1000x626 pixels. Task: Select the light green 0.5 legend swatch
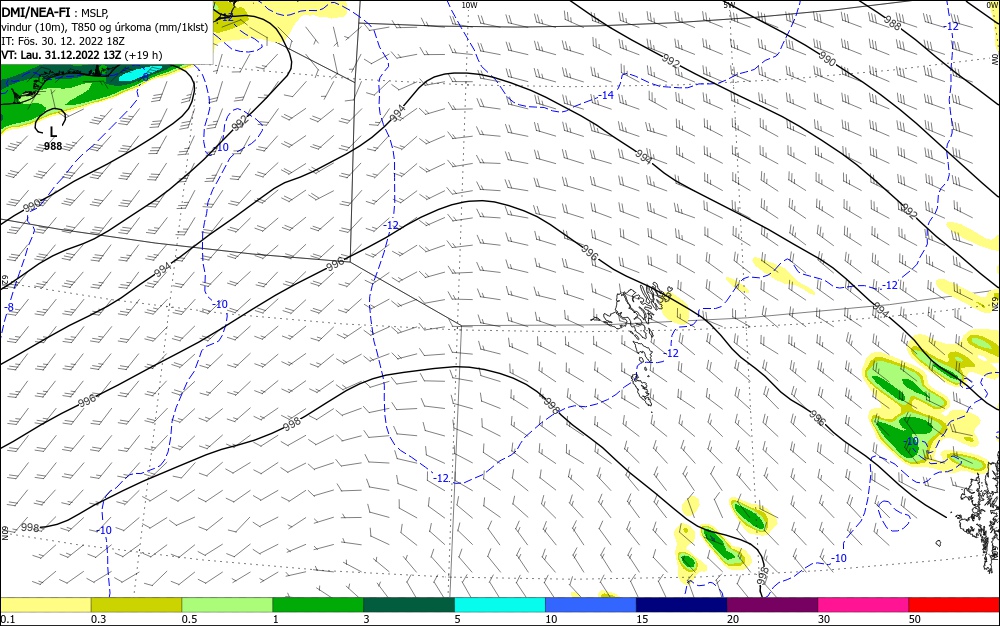227,605
